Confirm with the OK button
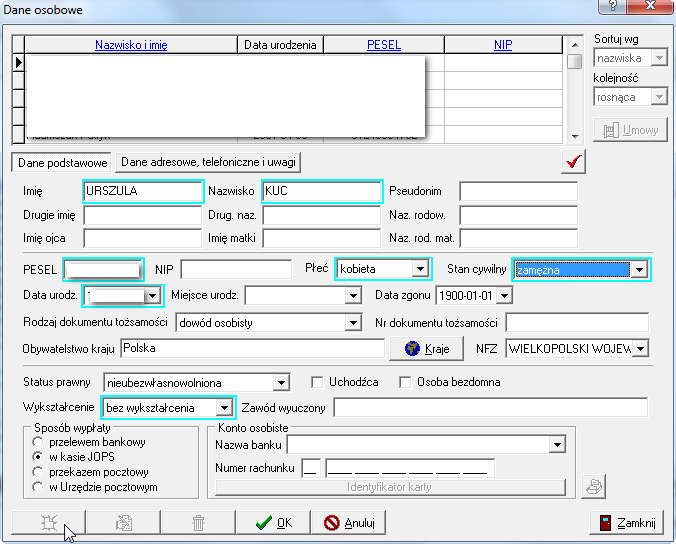The height and width of the screenshot is (544, 676). coord(273,522)
